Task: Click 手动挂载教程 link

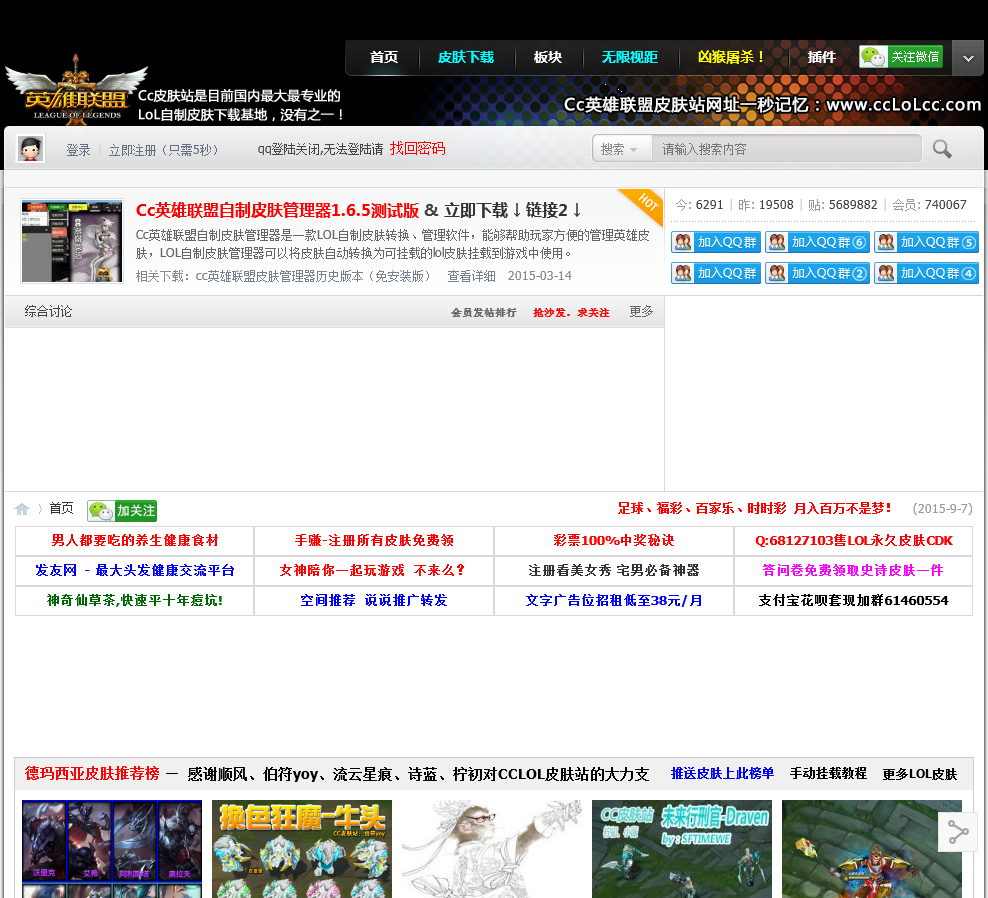Action: pyautogui.click(x=828, y=774)
